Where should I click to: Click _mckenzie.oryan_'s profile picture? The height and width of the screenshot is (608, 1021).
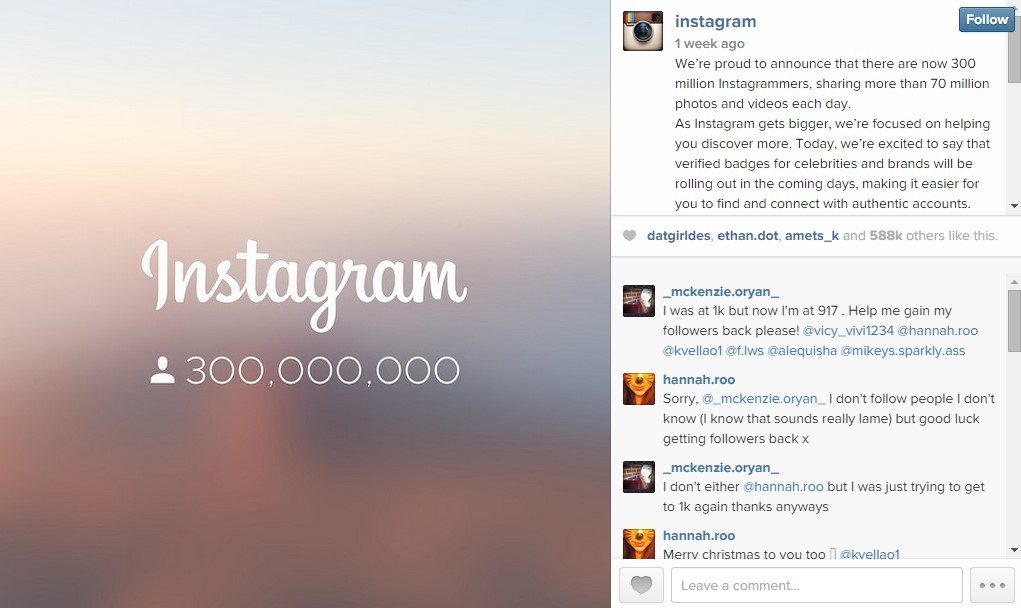(639, 301)
